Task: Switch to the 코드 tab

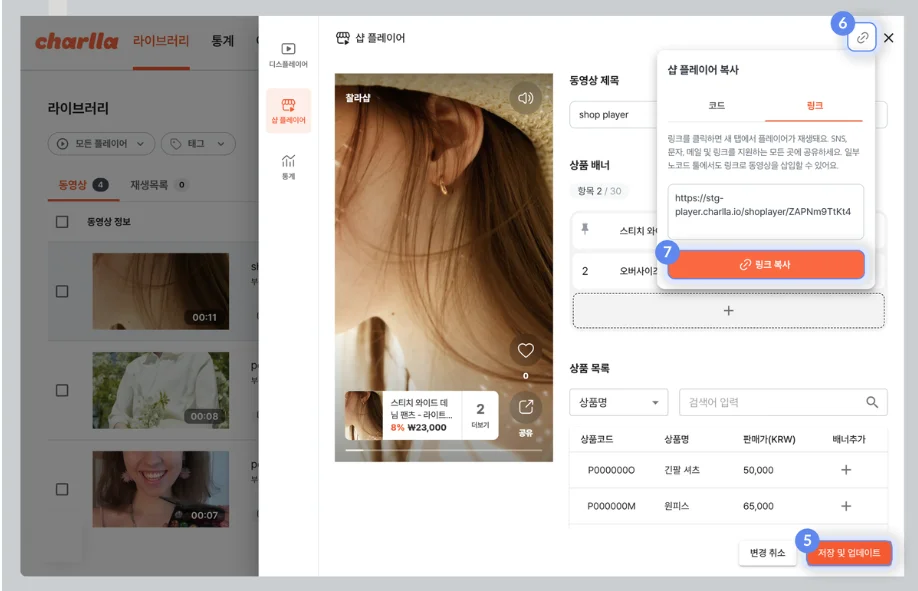Action: pyautogui.click(x=716, y=105)
